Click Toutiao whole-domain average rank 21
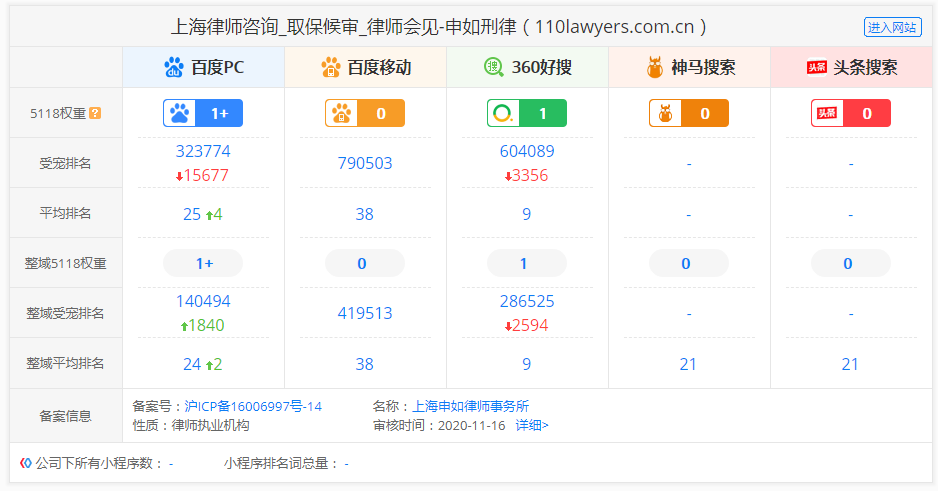938x491 pixels. click(850, 364)
